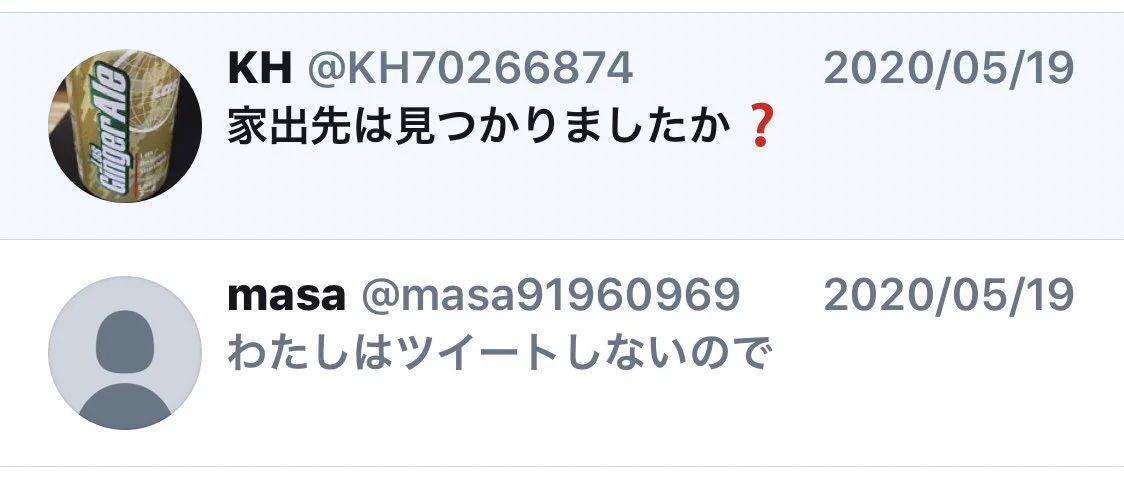Select the masa conversation row
The image size is (1124, 482).
(x=562, y=353)
